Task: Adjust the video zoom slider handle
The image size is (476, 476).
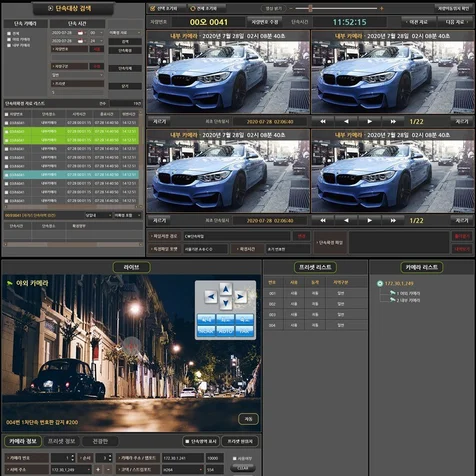Action: click(310, 8)
